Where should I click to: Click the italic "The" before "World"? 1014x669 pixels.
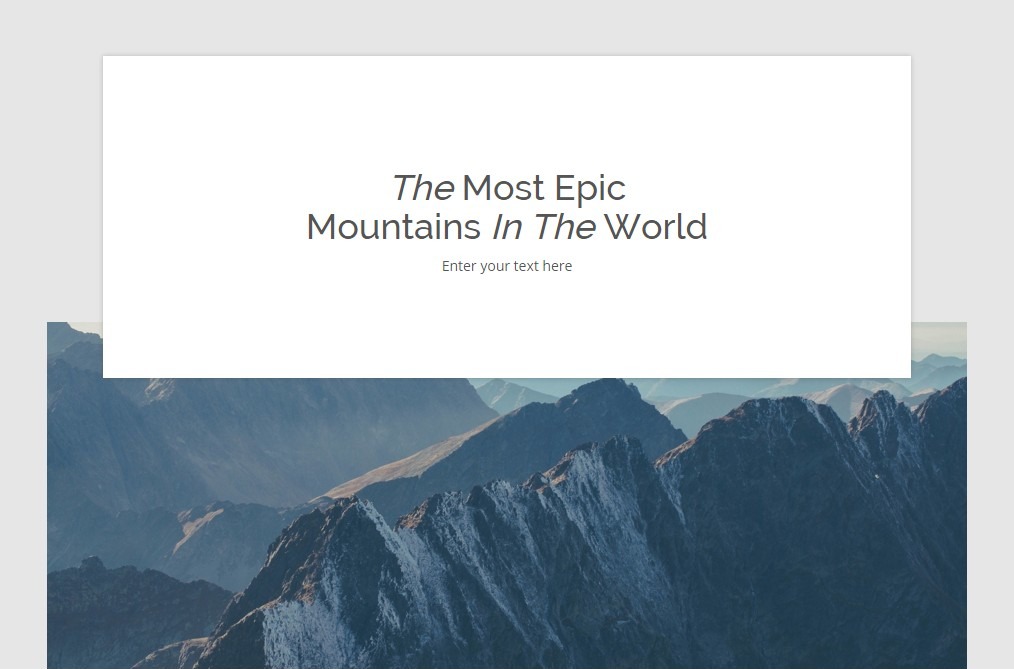[x=564, y=227]
